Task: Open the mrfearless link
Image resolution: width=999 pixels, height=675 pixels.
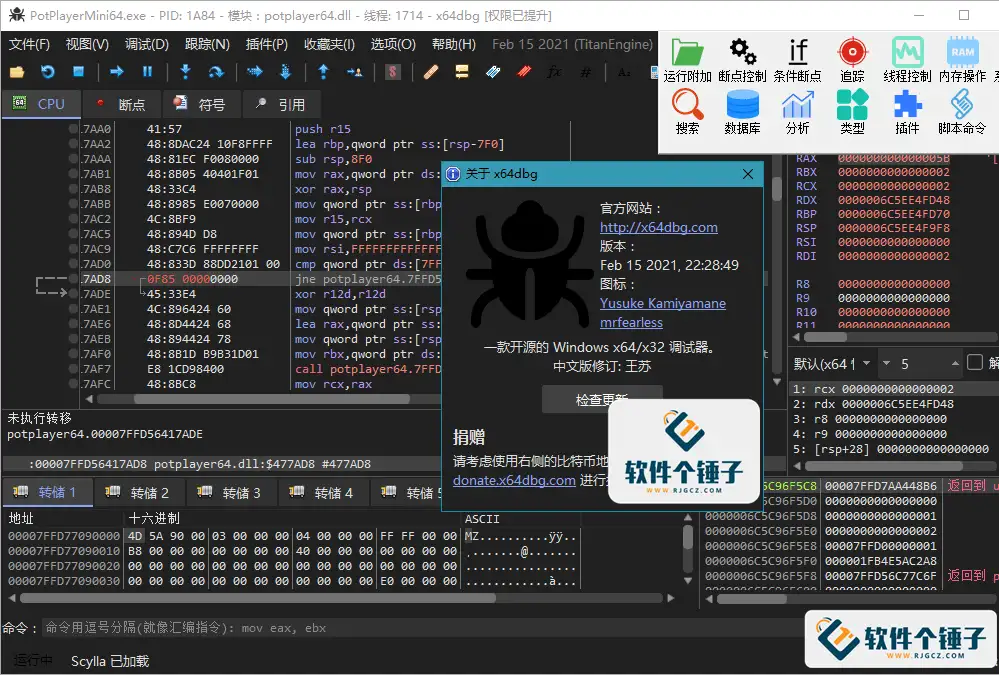Action: (x=631, y=323)
